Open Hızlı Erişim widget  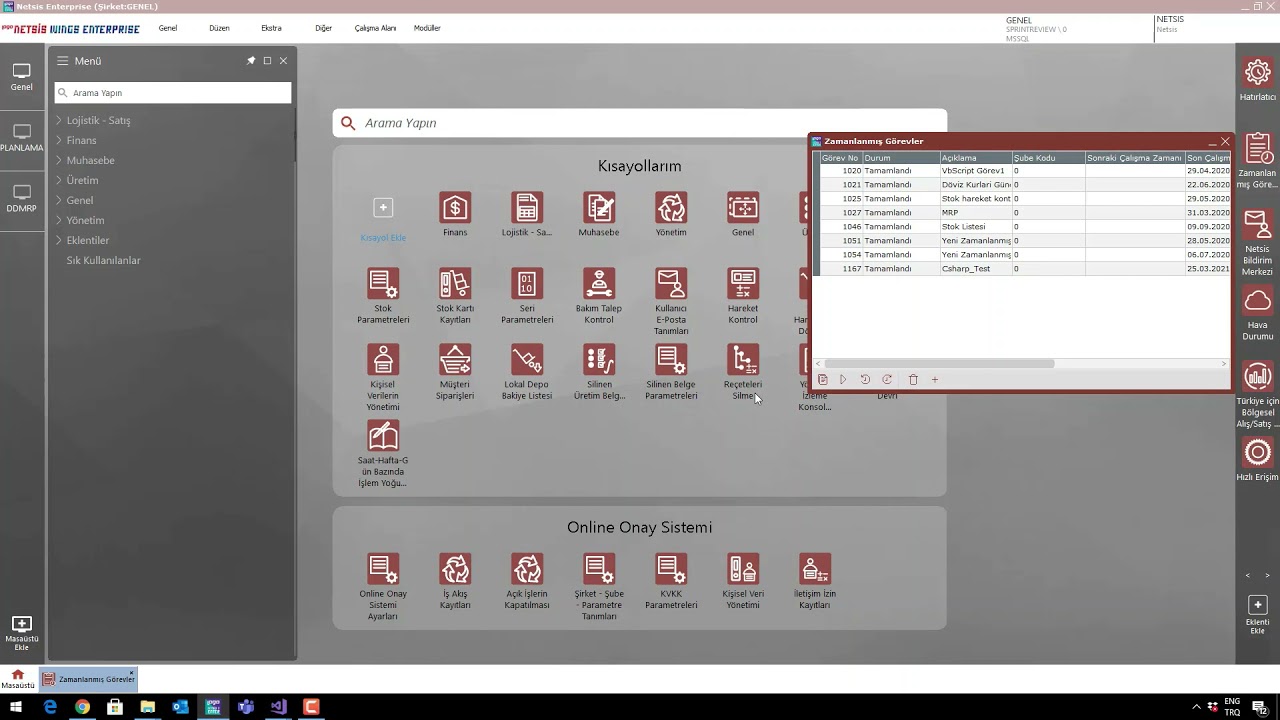[1258, 453]
